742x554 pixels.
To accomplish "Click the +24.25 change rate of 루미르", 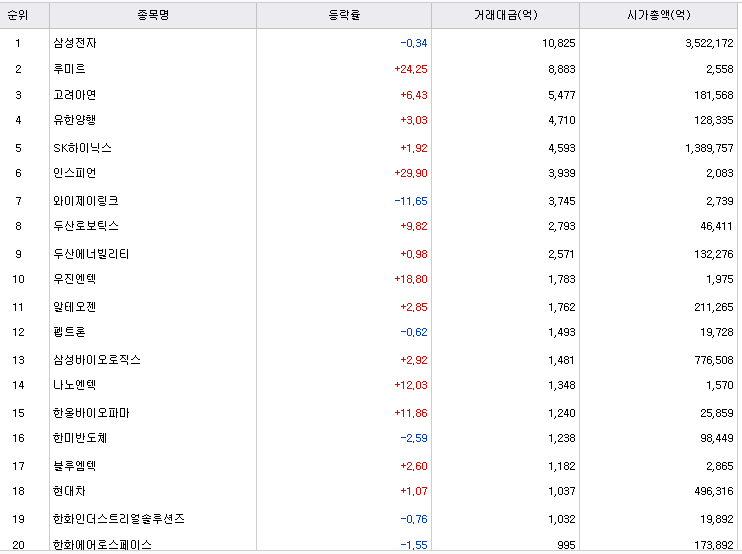I will pyautogui.click(x=411, y=69).
